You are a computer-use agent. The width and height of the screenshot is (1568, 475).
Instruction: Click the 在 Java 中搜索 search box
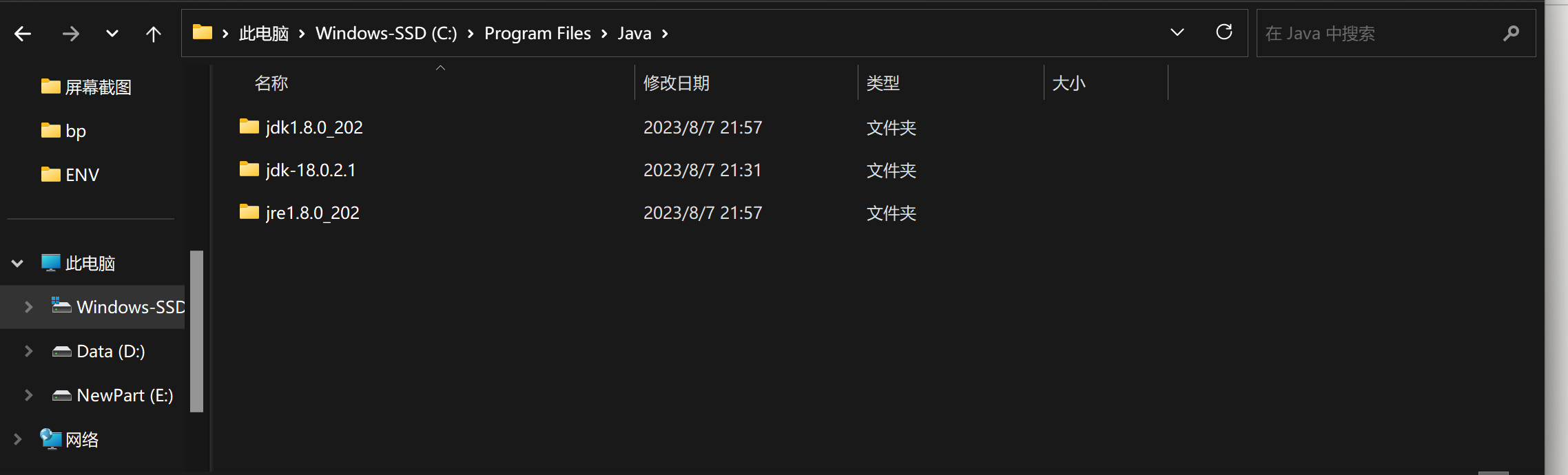(1378, 32)
